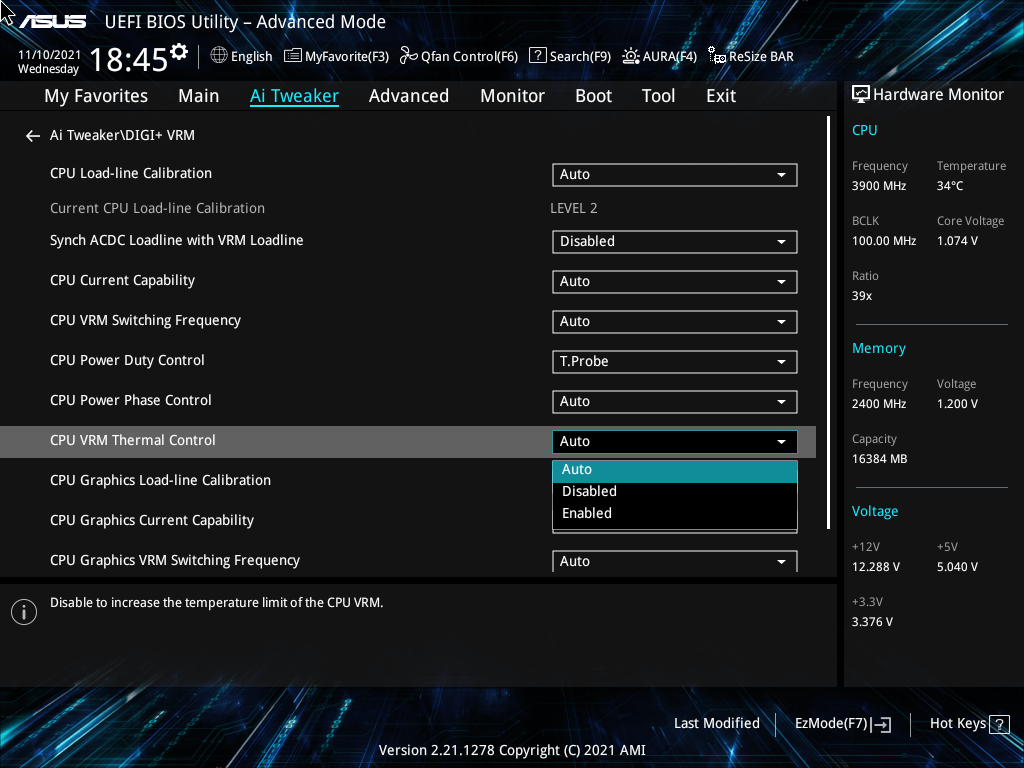Open the AURA lighting icon
The image size is (1024, 768).
click(630, 56)
